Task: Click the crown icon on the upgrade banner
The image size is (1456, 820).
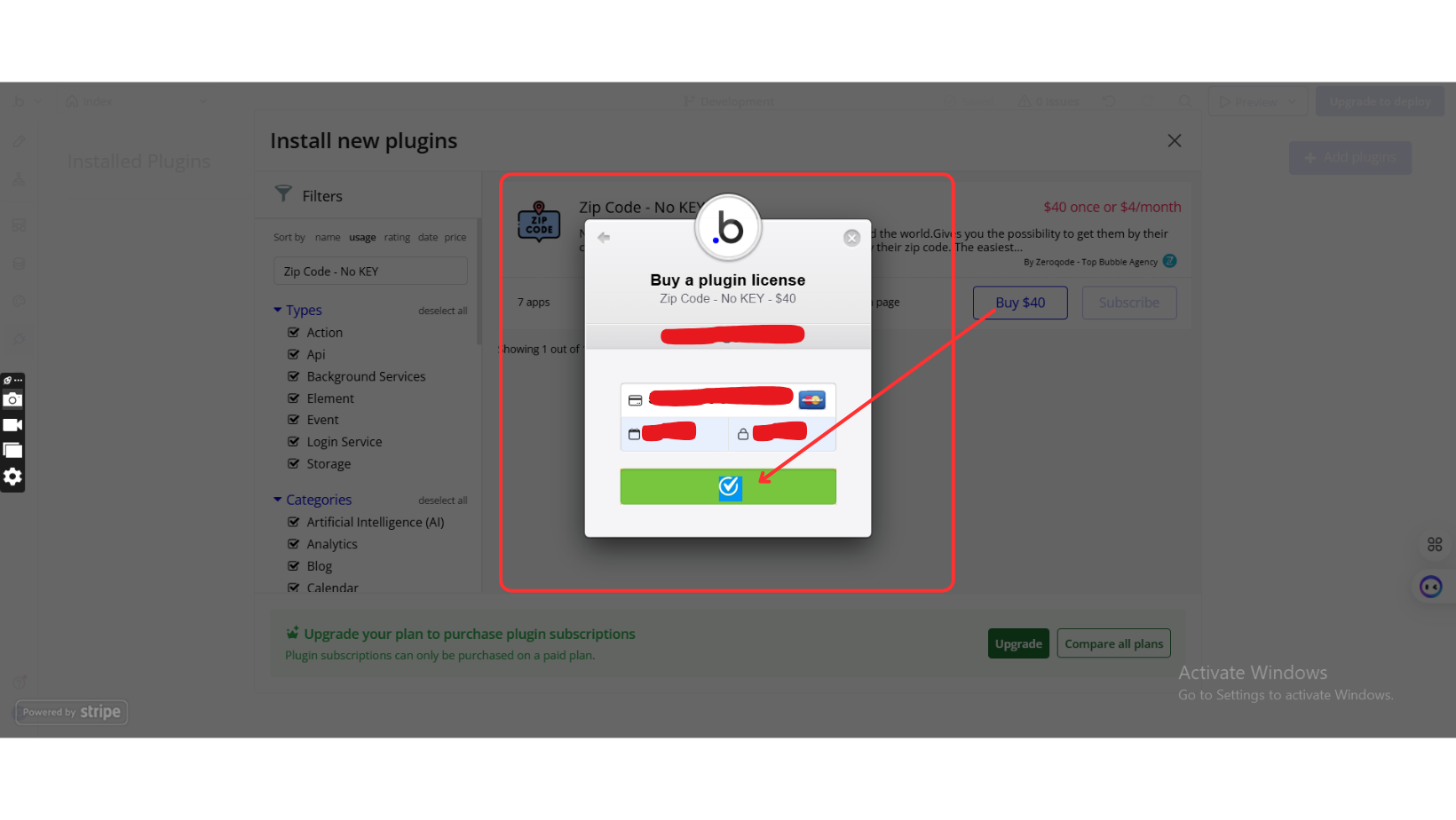Action: click(x=292, y=633)
